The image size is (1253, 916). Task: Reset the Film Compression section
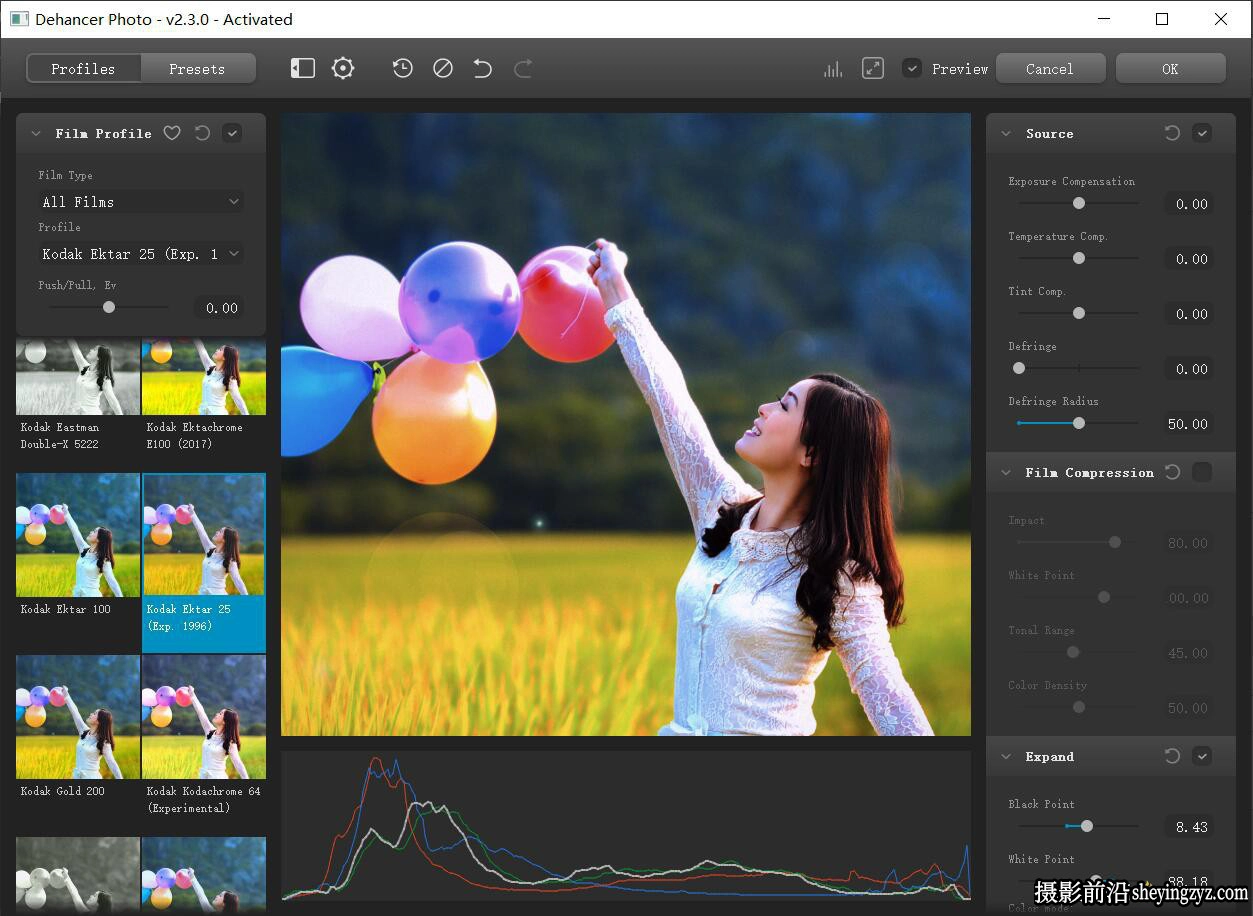tap(1172, 472)
